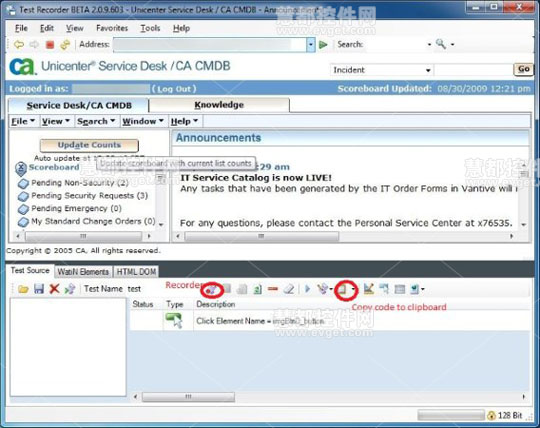Open the Incident type combo box

pyautogui.click(x=381, y=70)
